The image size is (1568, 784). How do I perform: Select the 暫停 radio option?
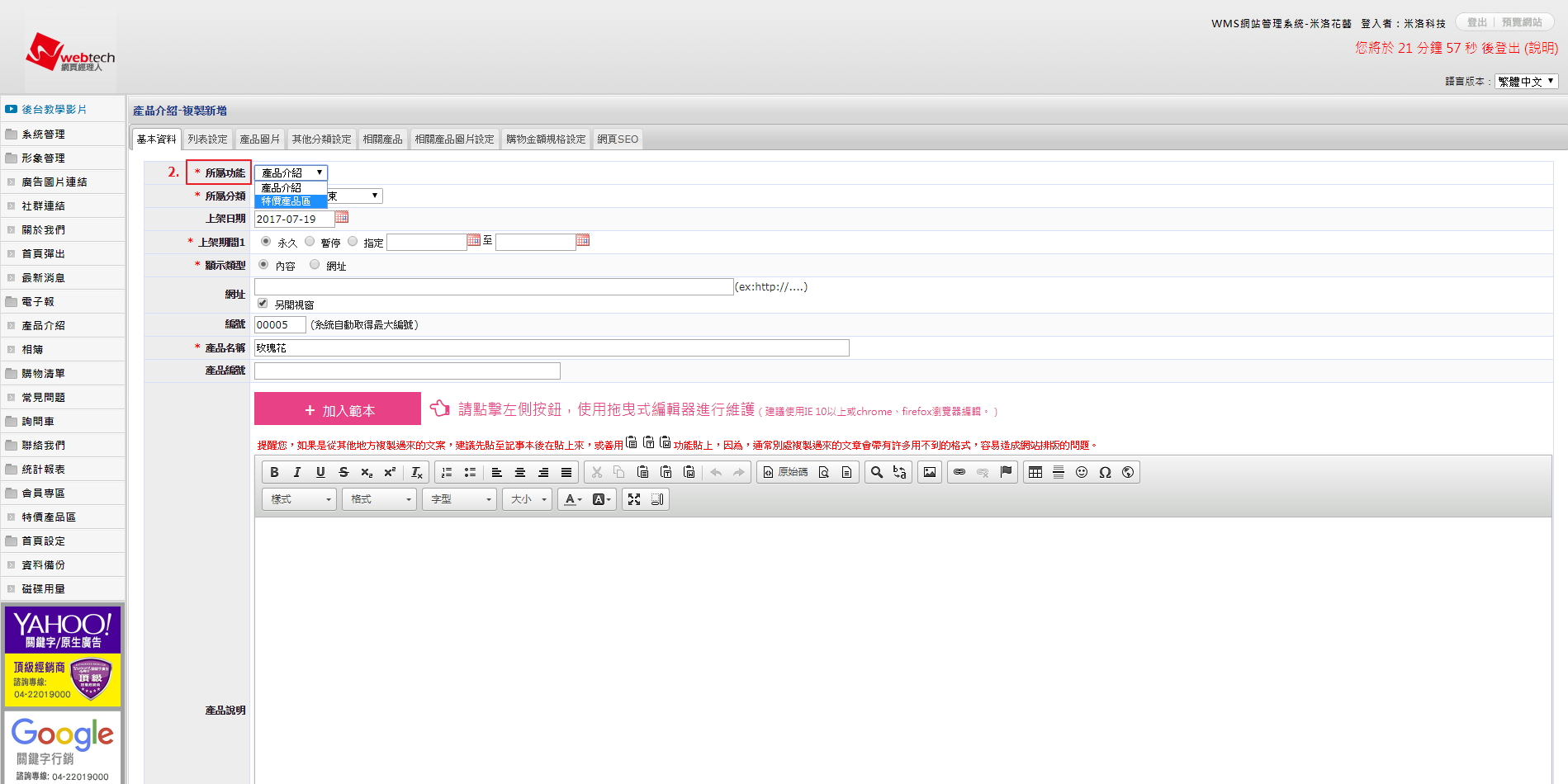pyautogui.click(x=310, y=241)
